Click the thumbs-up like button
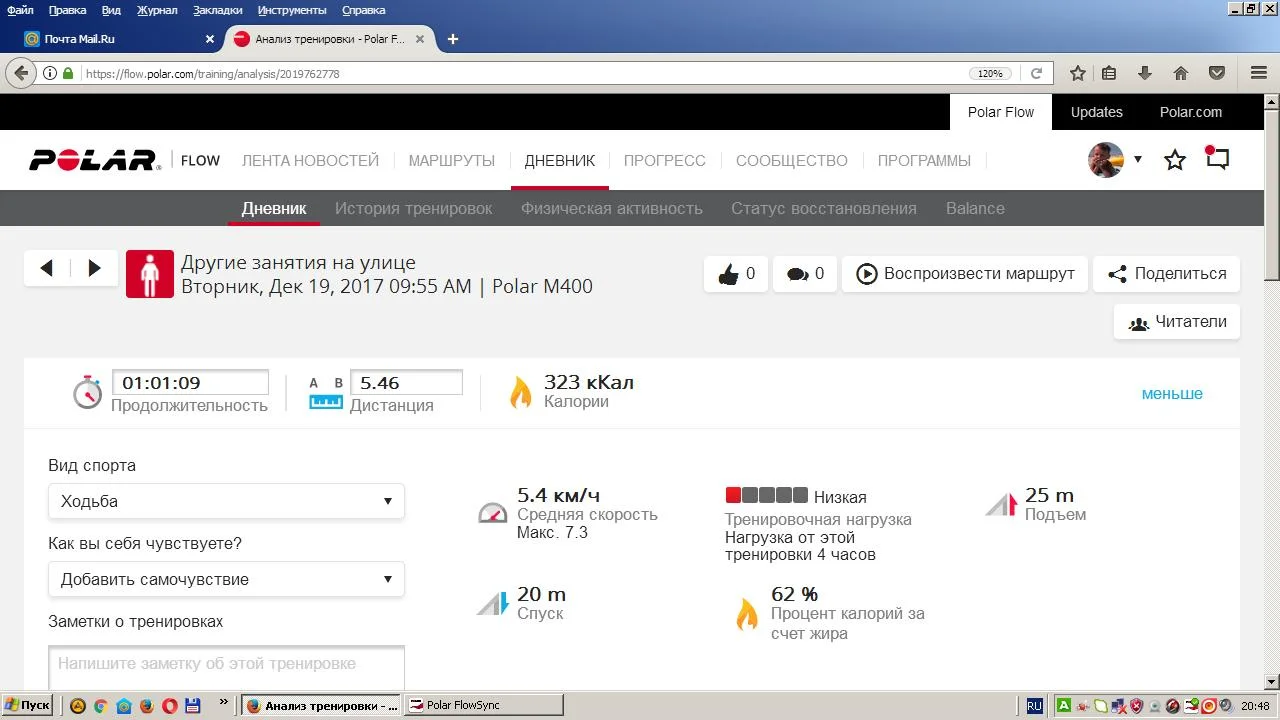This screenshot has width=1280, height=720. point(736,274)
